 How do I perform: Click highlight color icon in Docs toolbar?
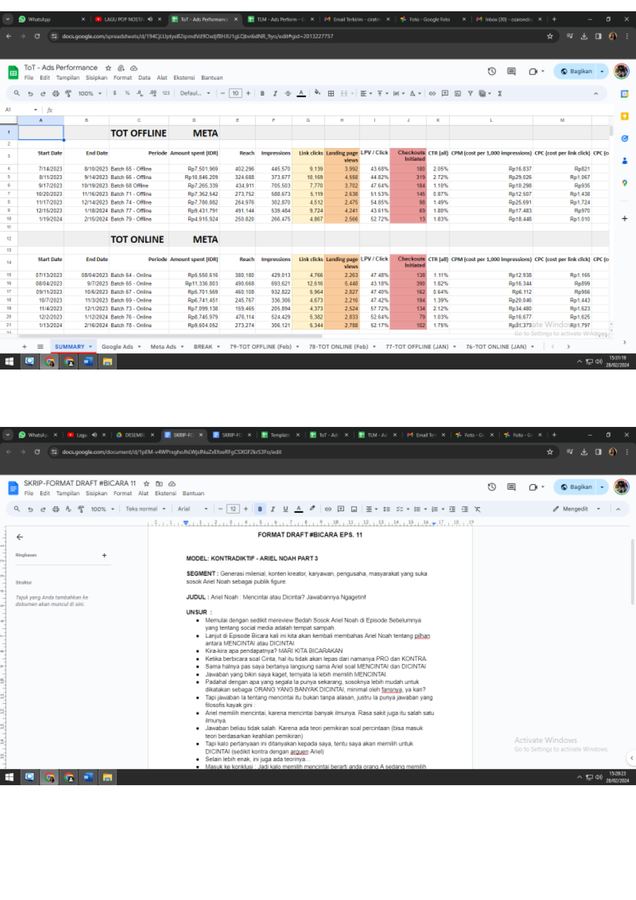[312, 509]
